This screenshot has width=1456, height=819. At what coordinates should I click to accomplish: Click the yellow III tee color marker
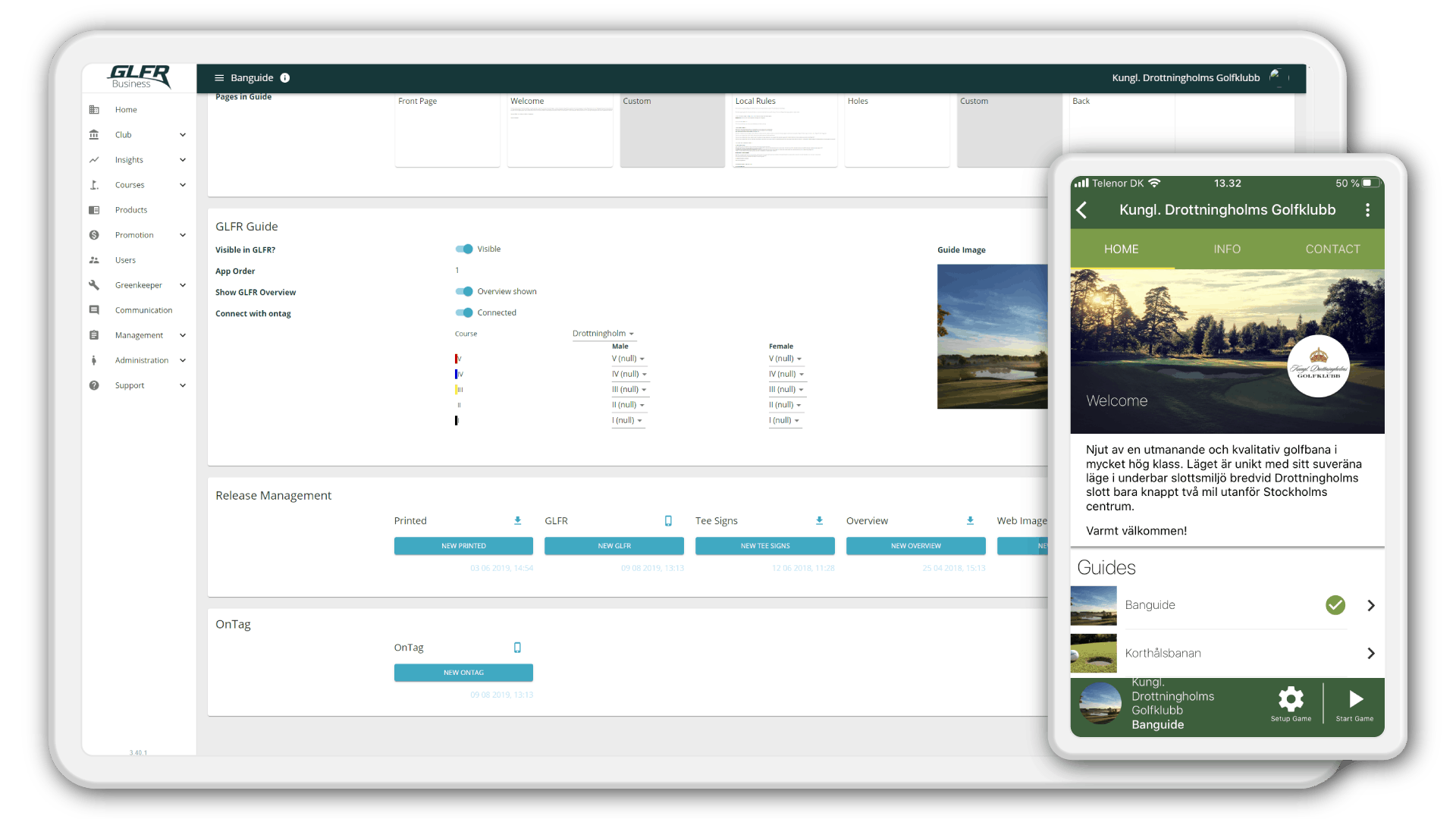458,390
